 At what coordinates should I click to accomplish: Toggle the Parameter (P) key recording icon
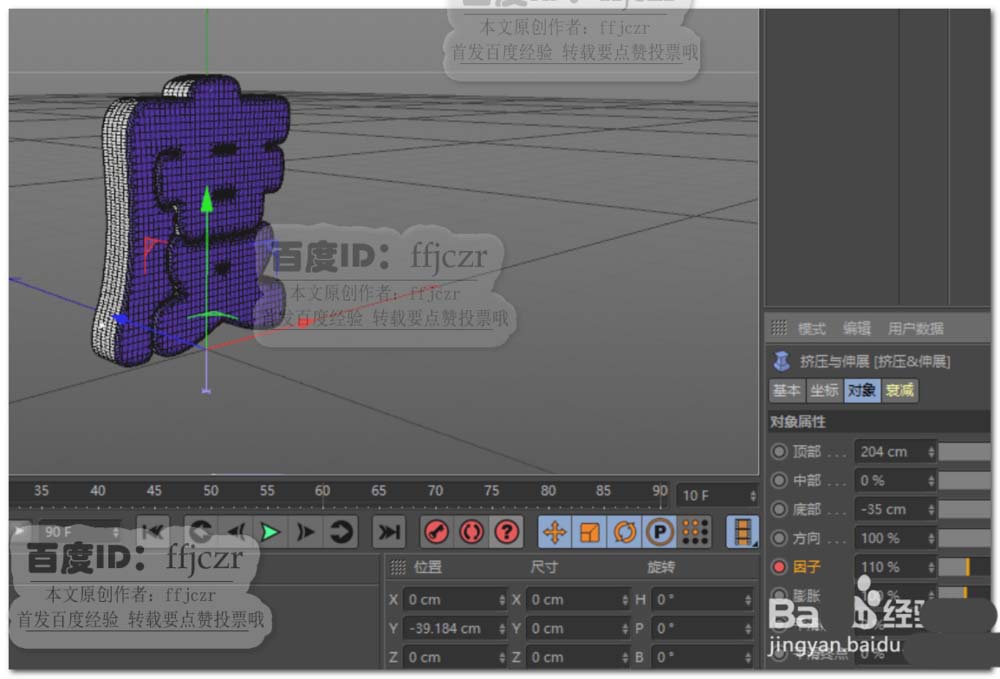pyautogui.click(x=659, y=533)
